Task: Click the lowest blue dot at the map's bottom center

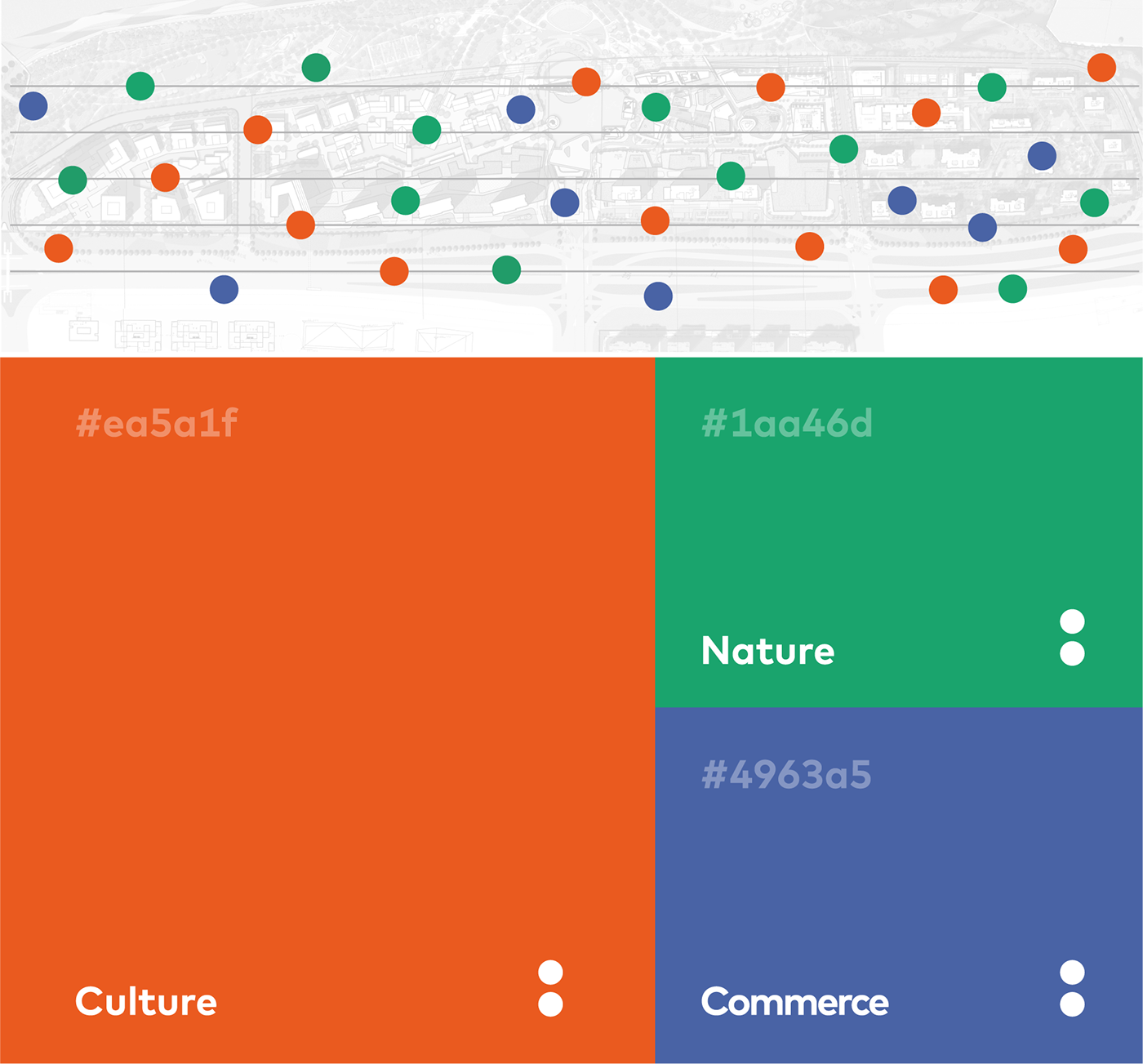Action: (658, 296)
